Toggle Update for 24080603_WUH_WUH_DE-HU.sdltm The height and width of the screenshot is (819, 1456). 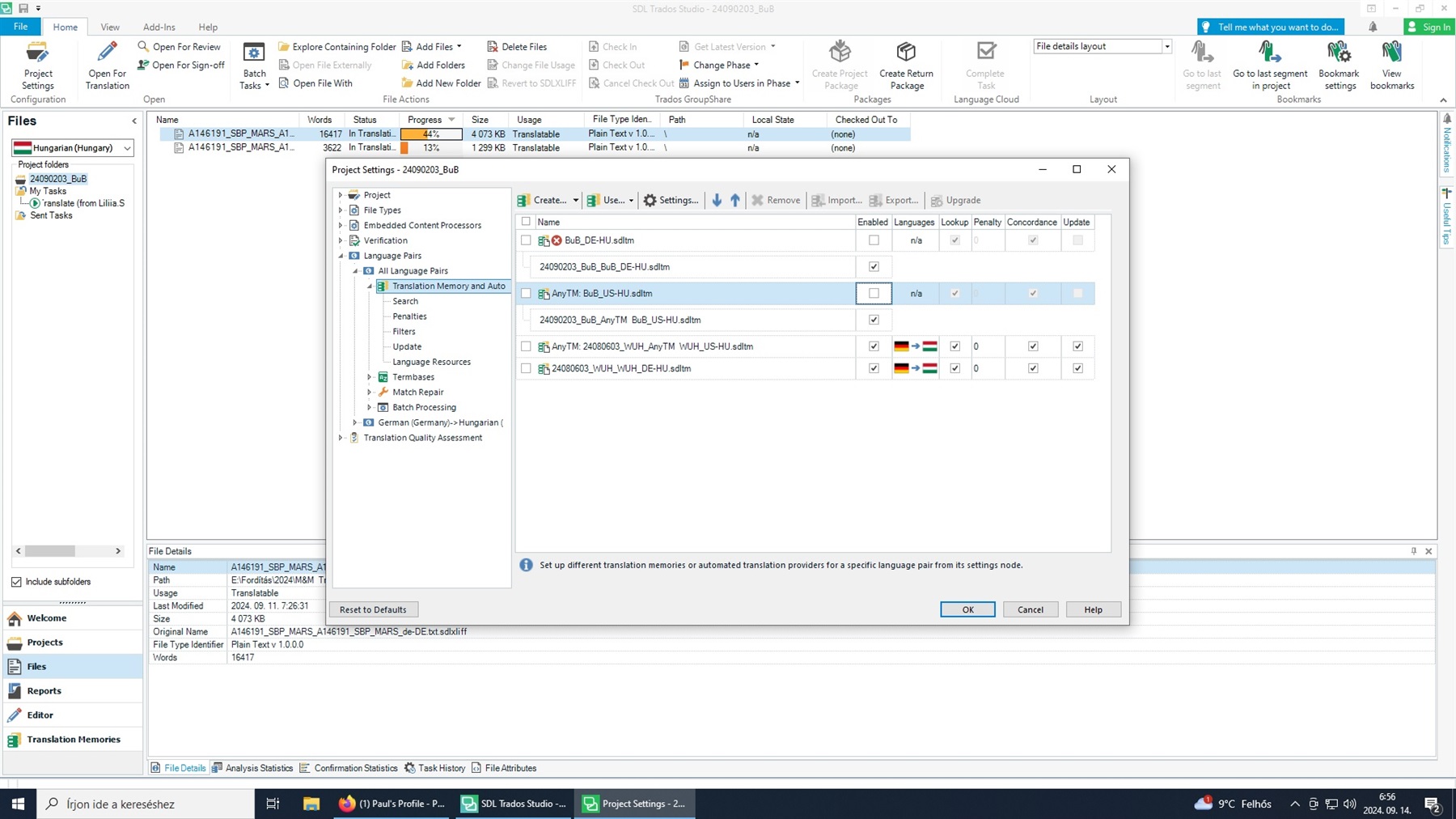[x=1077, y=368]
